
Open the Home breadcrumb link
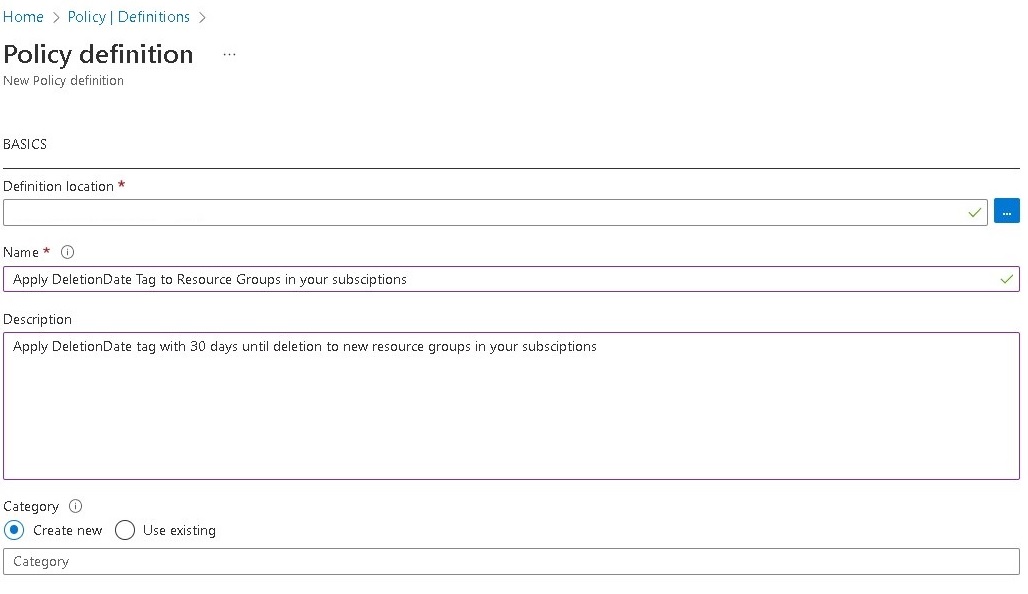23,17
